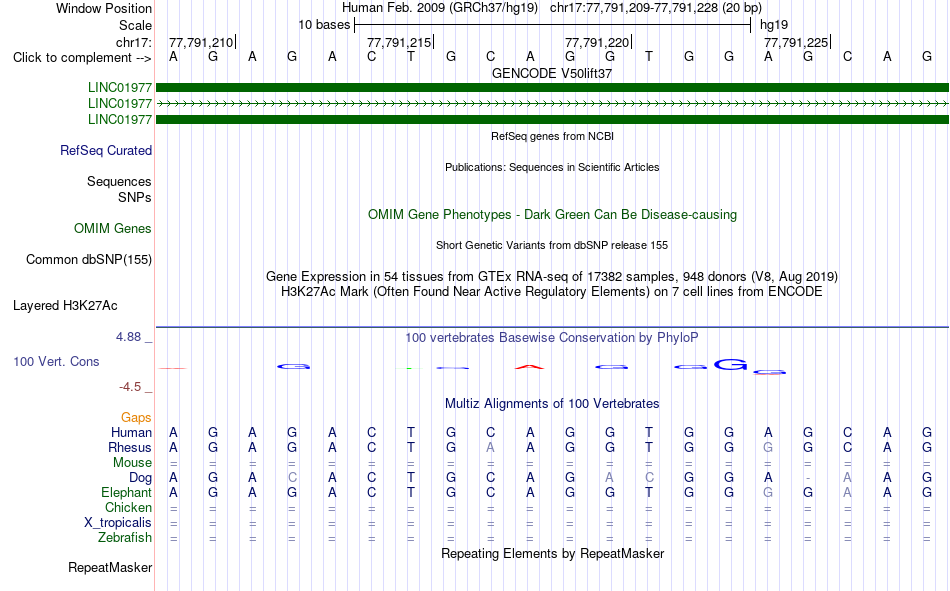Click the 'Common dbSNP(155)' track label
Screen dimensions: 950x591
pos(89,259)
